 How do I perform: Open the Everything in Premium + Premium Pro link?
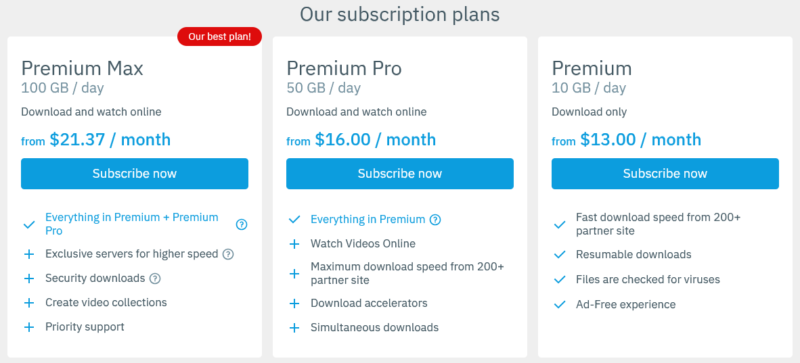click(x=132, y=224)
